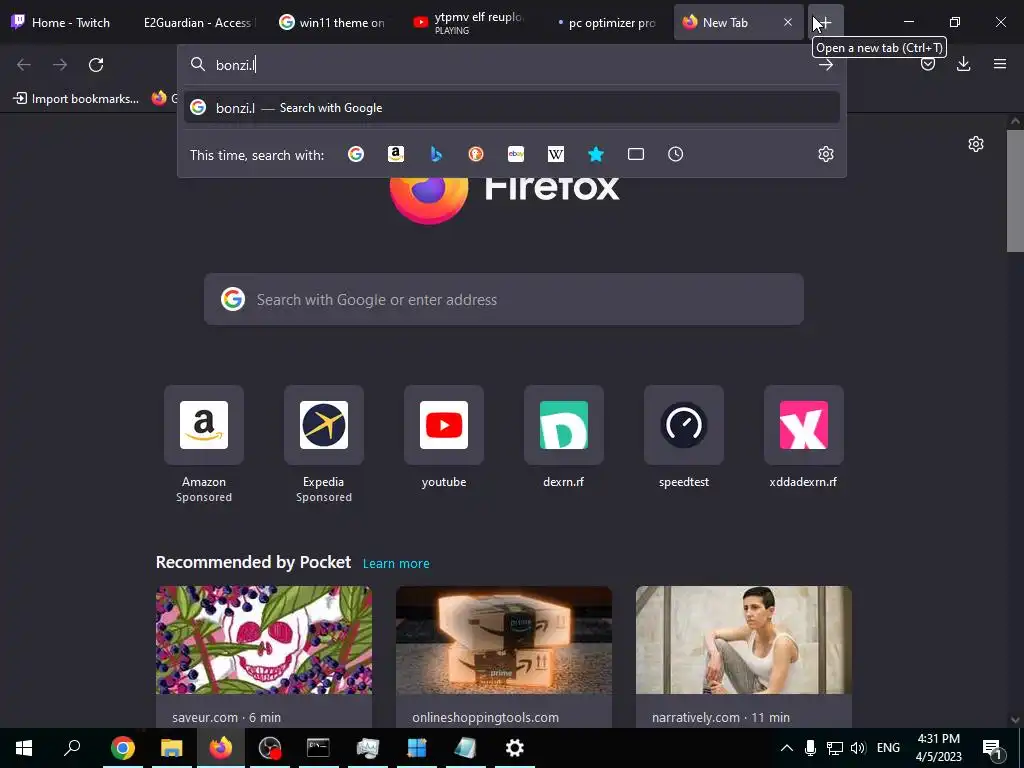Open taskbar Search magnifier
The width and height of the screenshot is (1024, 768).
coord(72,748)
